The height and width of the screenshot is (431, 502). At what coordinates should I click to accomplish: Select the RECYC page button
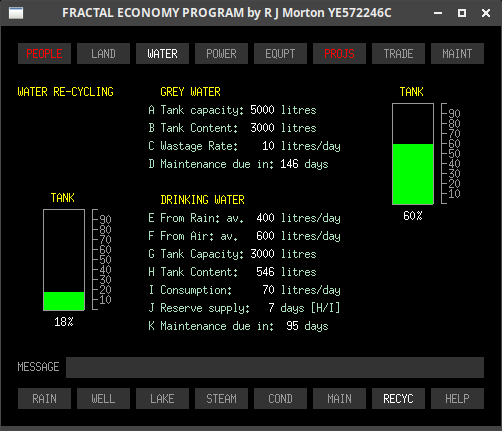point(398,398)
